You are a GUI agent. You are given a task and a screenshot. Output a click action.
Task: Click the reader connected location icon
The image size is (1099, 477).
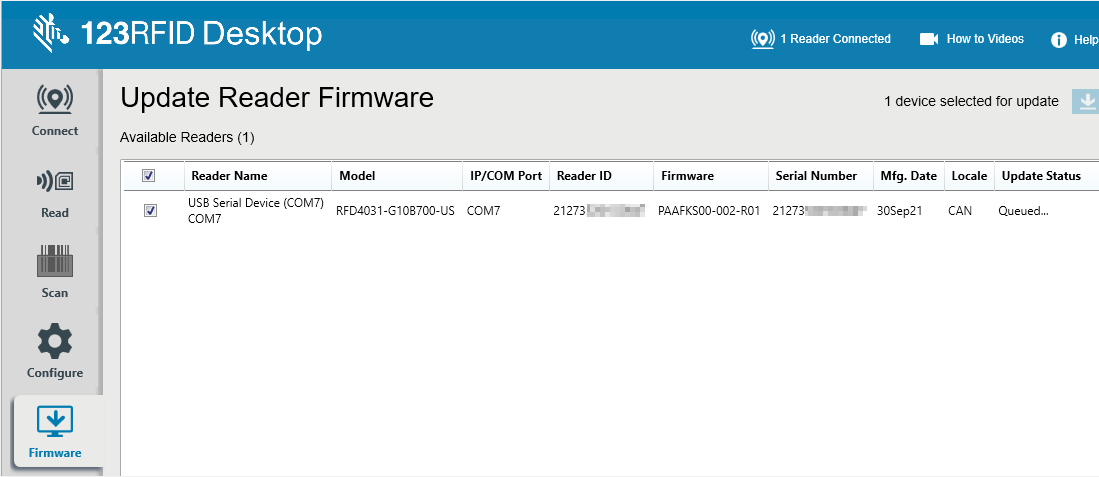[x=762, y=39]
